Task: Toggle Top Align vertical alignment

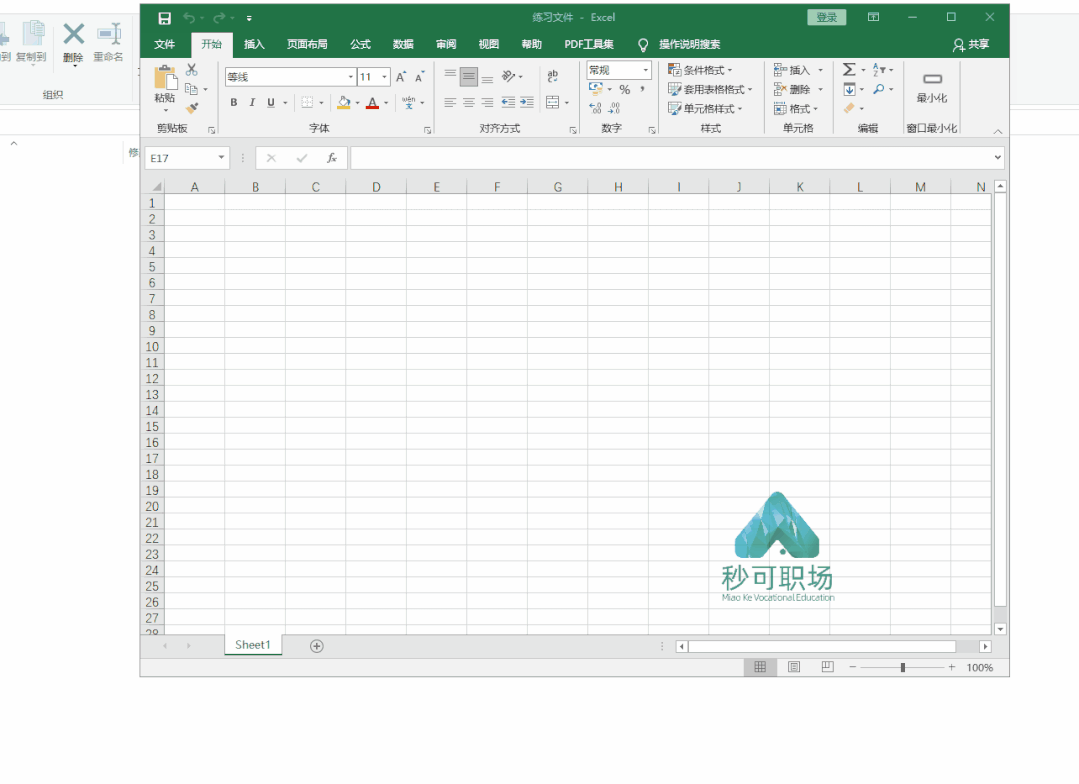Action: (450, 75)
